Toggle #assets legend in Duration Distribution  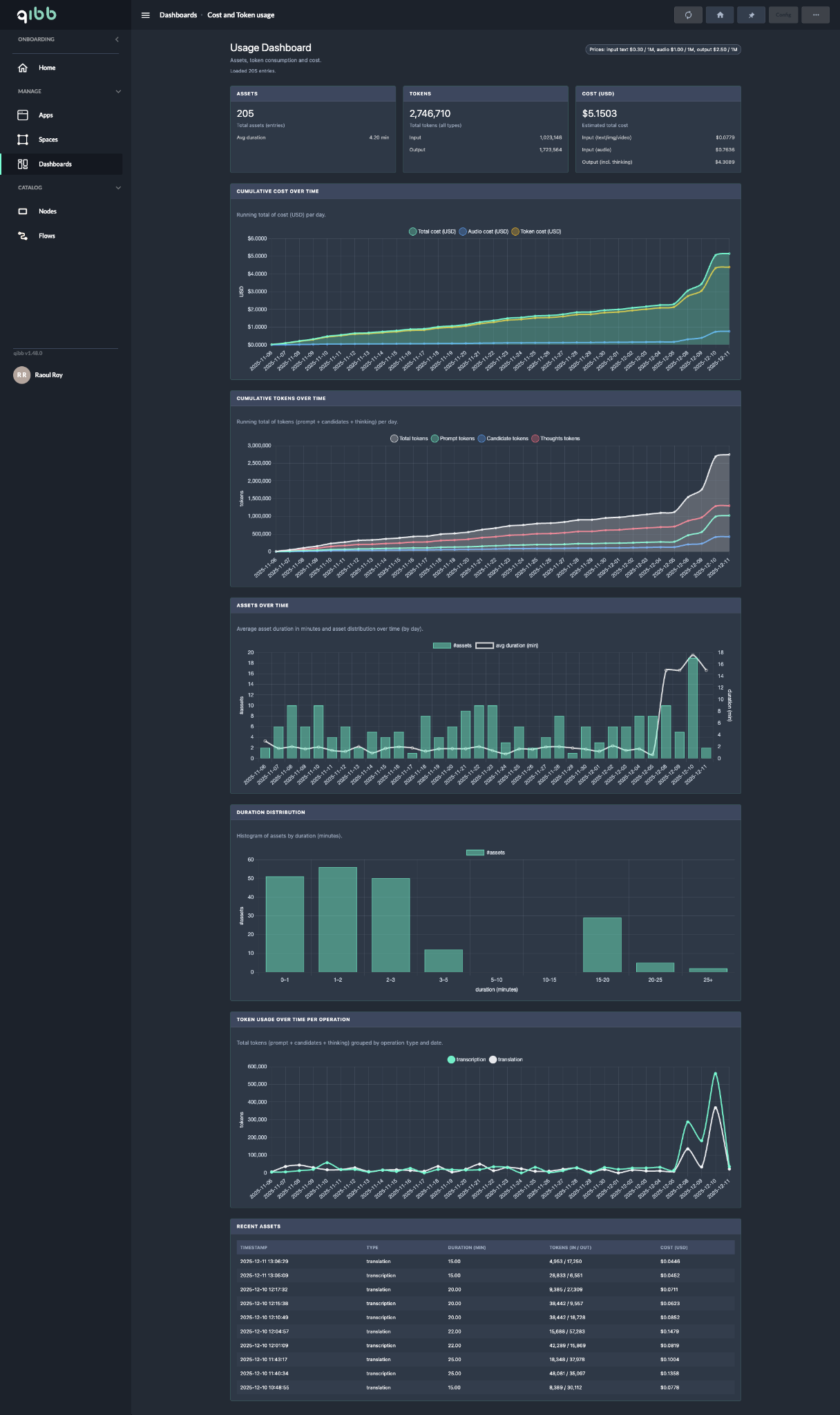486,853
